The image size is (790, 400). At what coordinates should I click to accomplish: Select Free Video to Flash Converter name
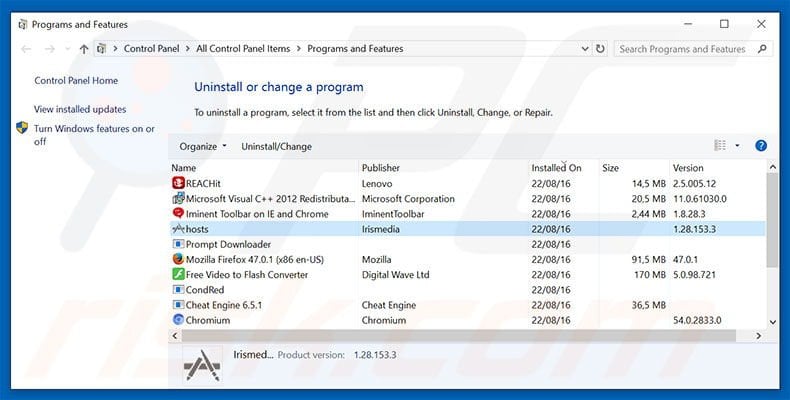[x=247, y=275]
